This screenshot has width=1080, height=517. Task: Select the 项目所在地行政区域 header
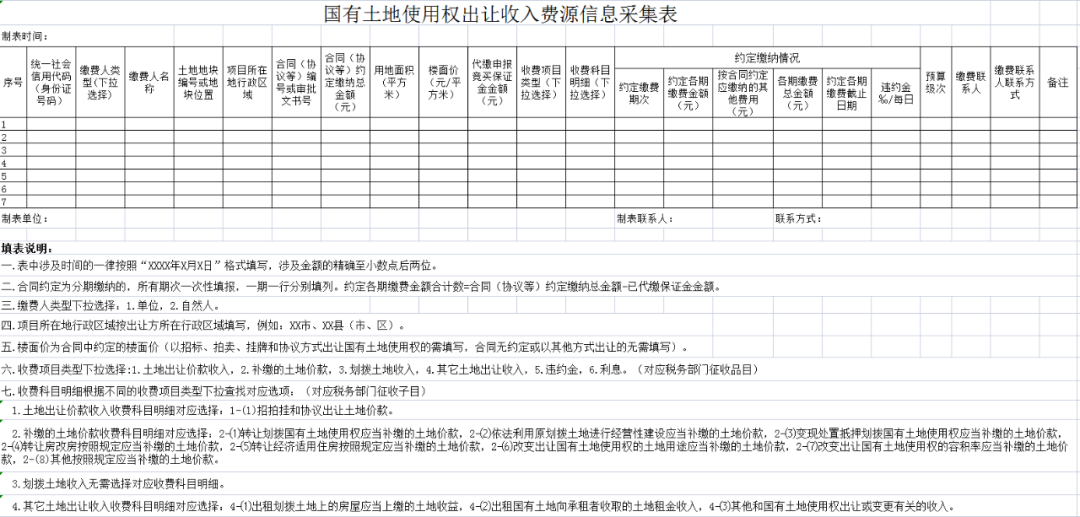coord(247,83)
